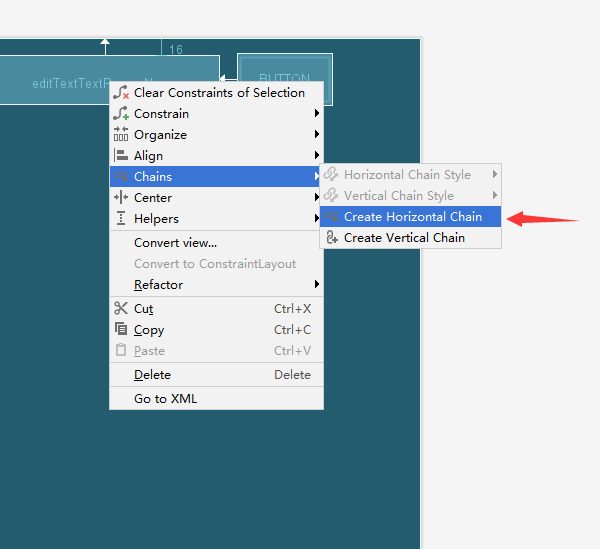This screenshot has width=600, height=549.
Task: Click the scissors icon beside Cut
Action: 121,309
